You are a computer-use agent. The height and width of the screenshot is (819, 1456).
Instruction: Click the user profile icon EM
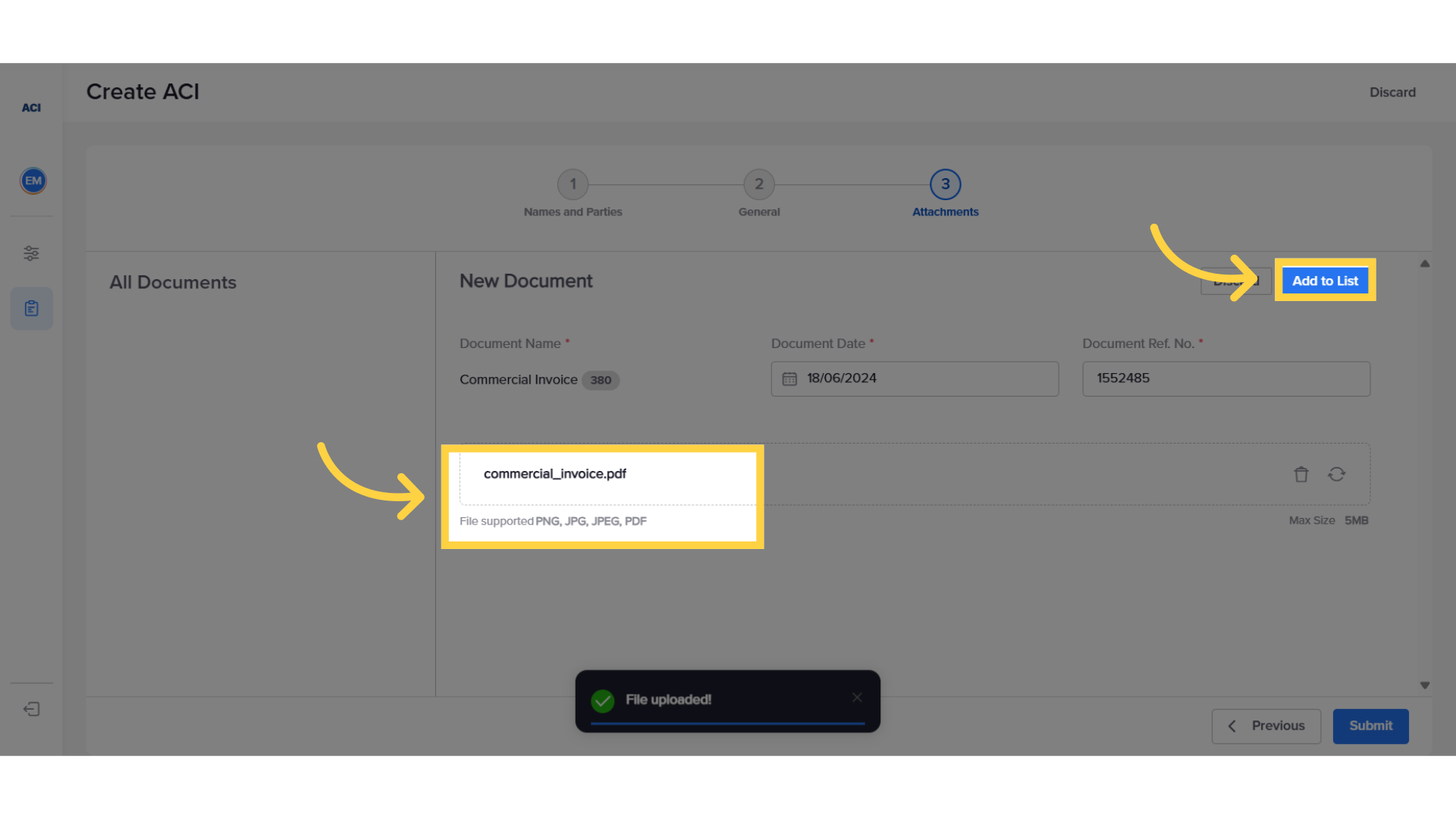(32, 181)
